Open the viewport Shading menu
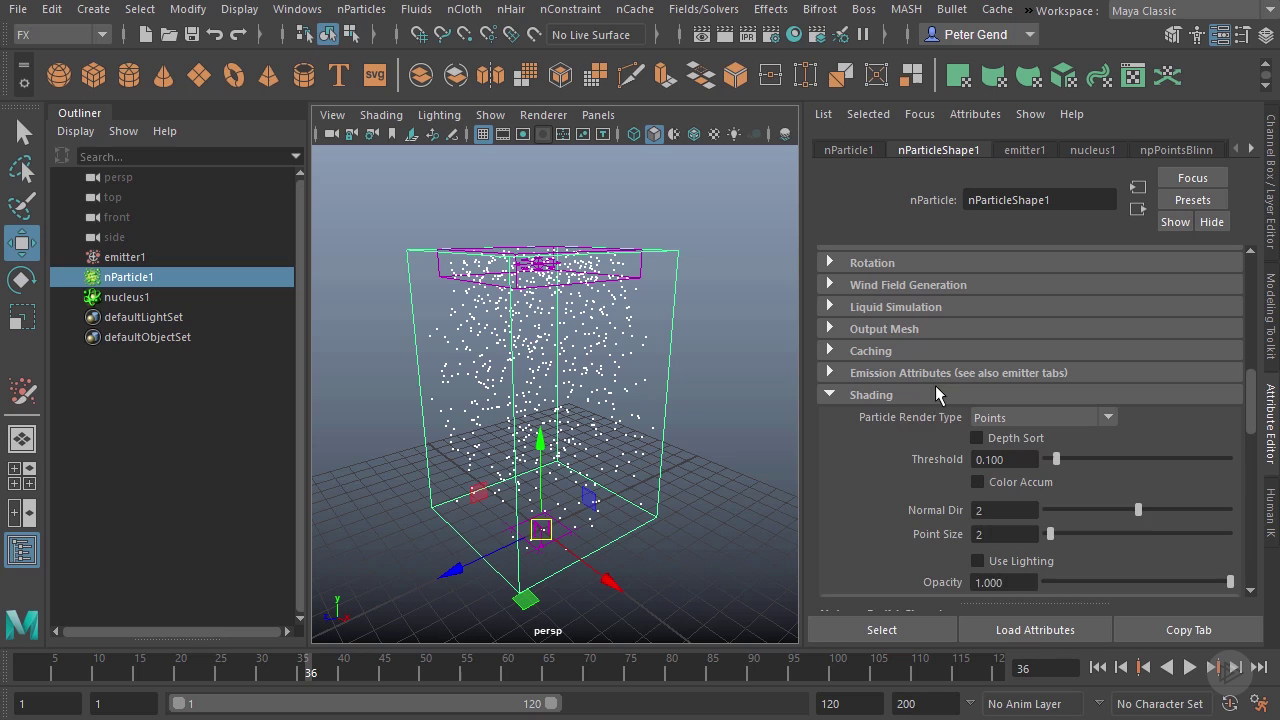Image resolution: width=1280 pixels, height=720 pixels. point(381,115)
